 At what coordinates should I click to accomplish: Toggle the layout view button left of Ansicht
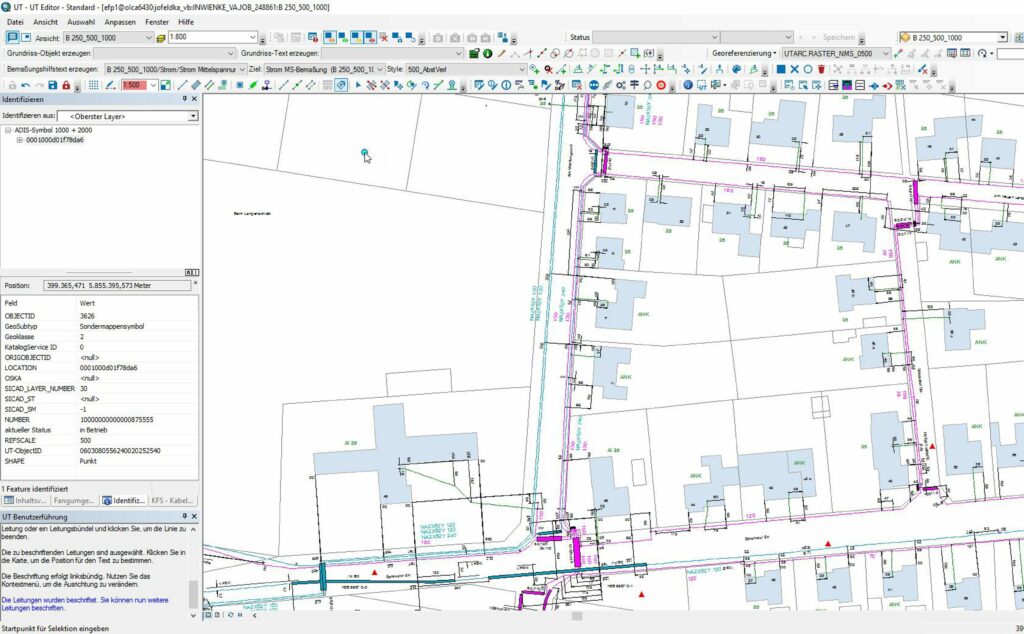(x=27, y=37)
